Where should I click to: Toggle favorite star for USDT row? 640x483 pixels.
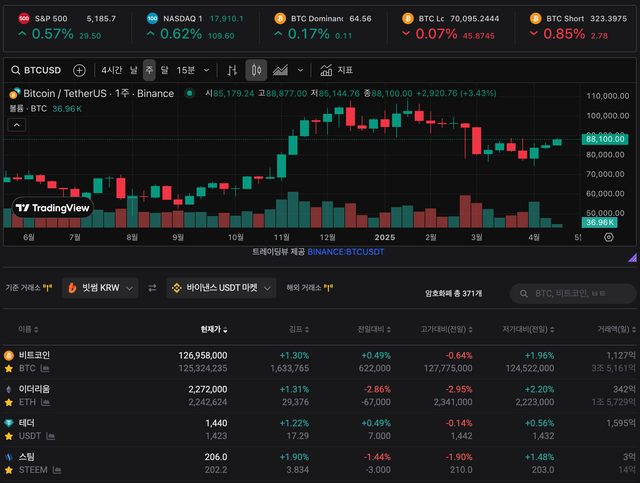(x=9, y=436)
